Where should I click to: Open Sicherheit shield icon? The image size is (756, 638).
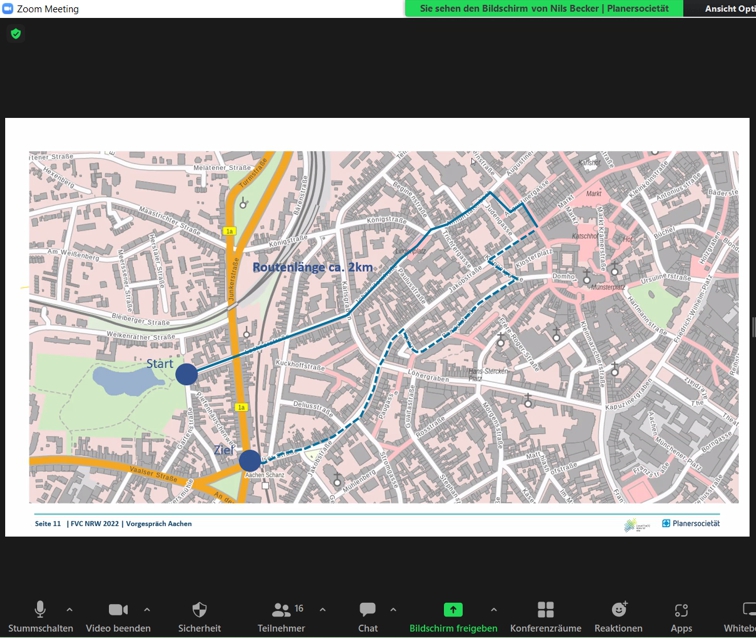pyautogui.click(x=199, y=610)
